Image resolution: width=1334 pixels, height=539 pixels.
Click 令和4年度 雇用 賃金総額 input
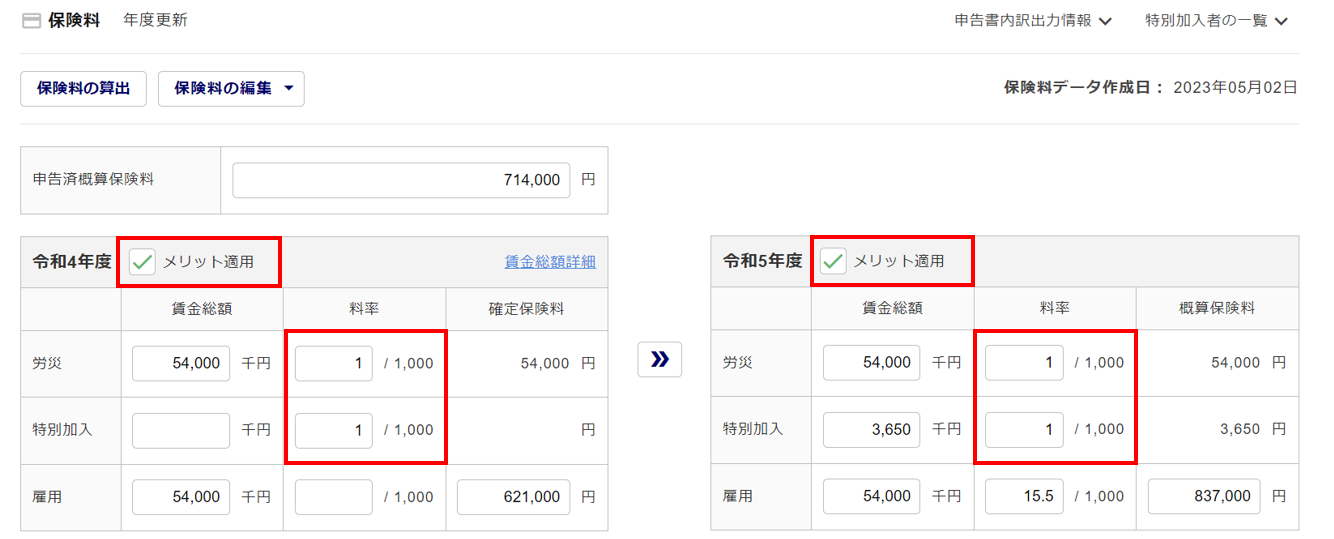[x=181, y=497]
